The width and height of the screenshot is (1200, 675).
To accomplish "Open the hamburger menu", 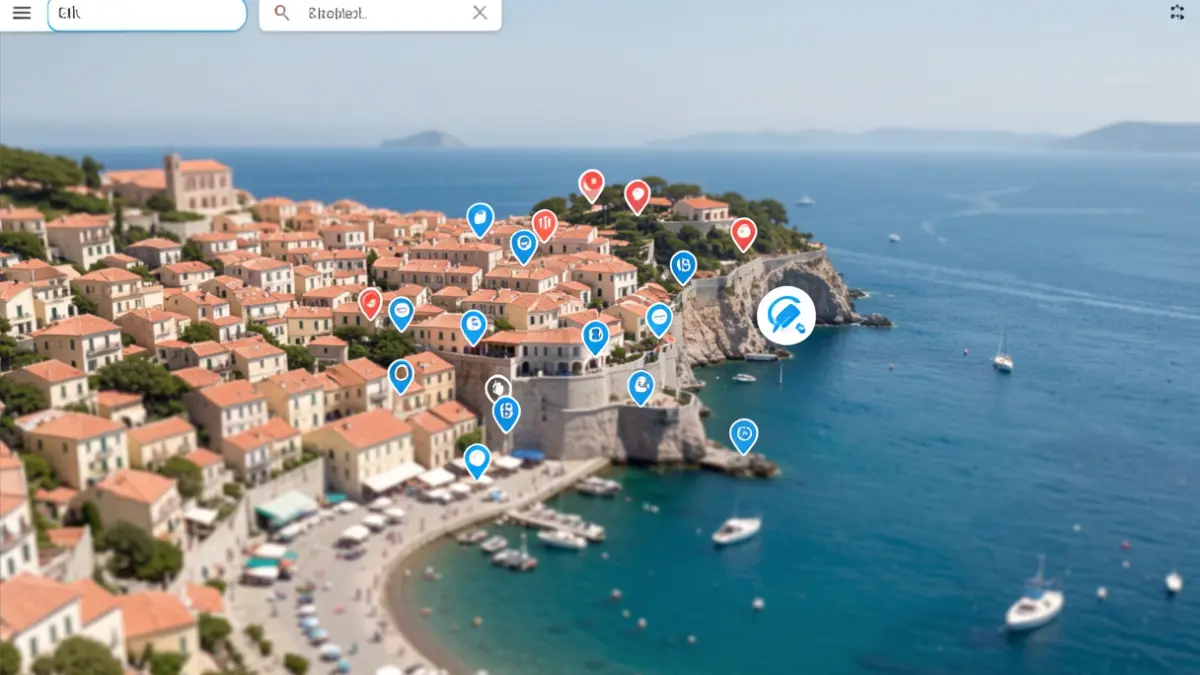I will pos(21,13).
